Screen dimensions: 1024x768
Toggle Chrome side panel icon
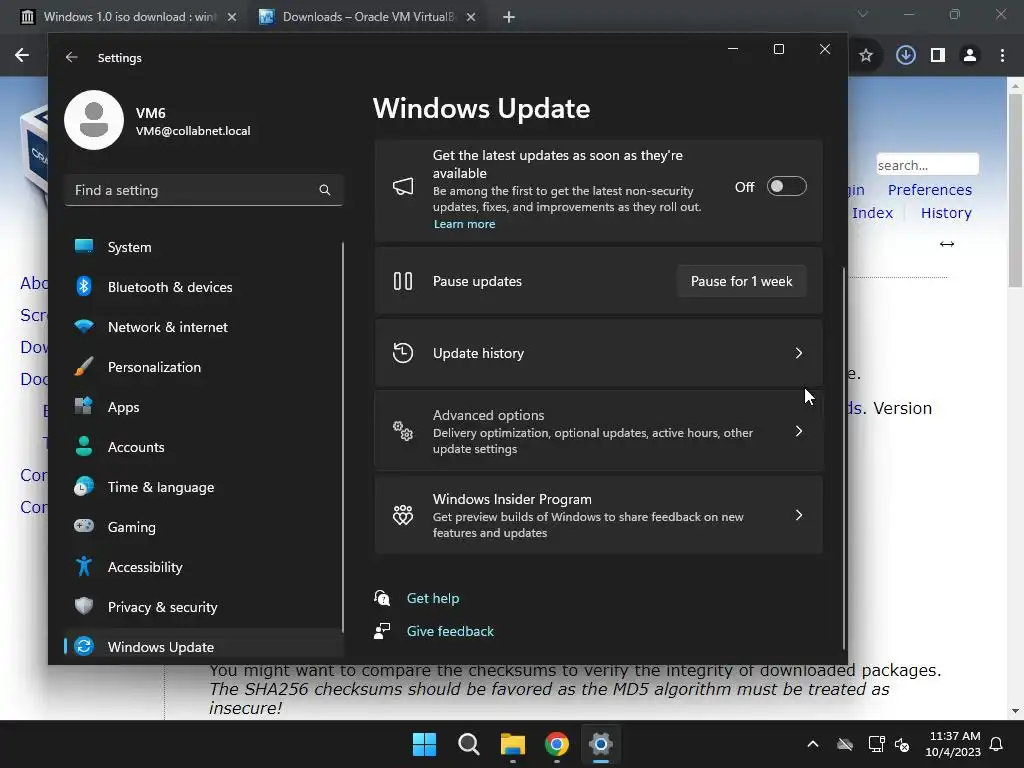pos(938,56)
